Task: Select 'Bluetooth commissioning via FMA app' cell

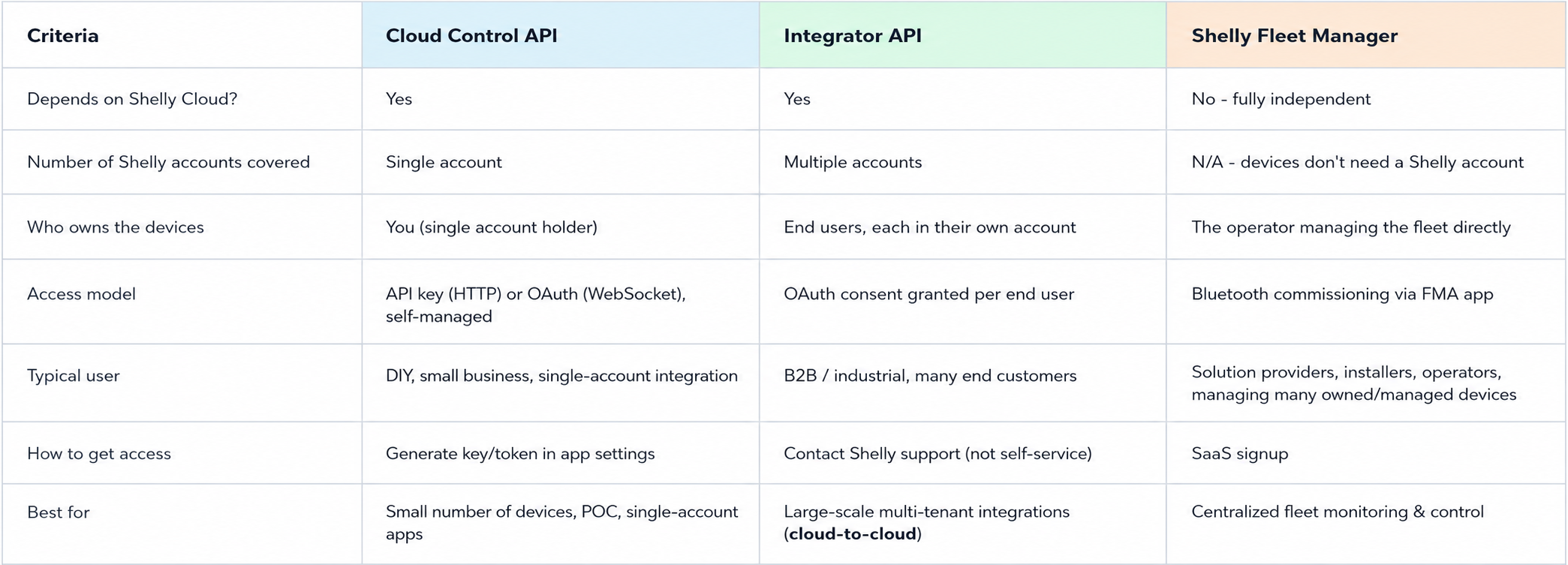Action: coord(1342,294)
